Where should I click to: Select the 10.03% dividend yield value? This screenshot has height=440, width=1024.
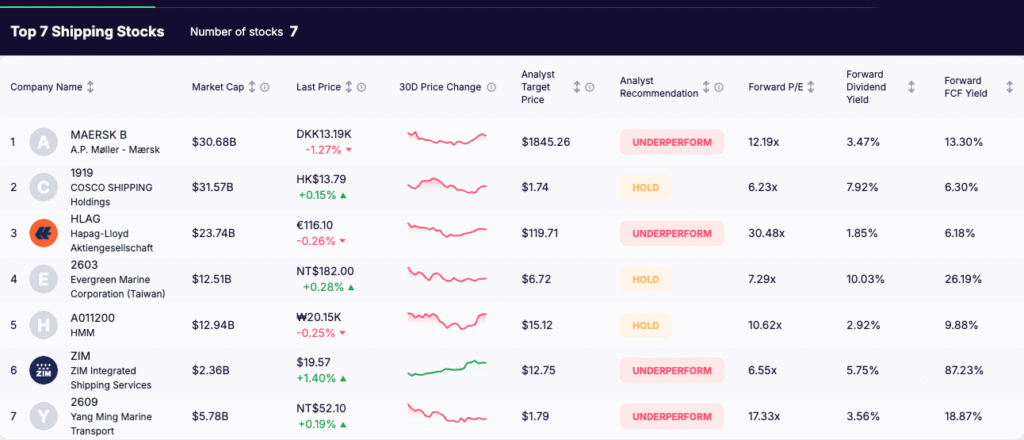pos(865,279)
